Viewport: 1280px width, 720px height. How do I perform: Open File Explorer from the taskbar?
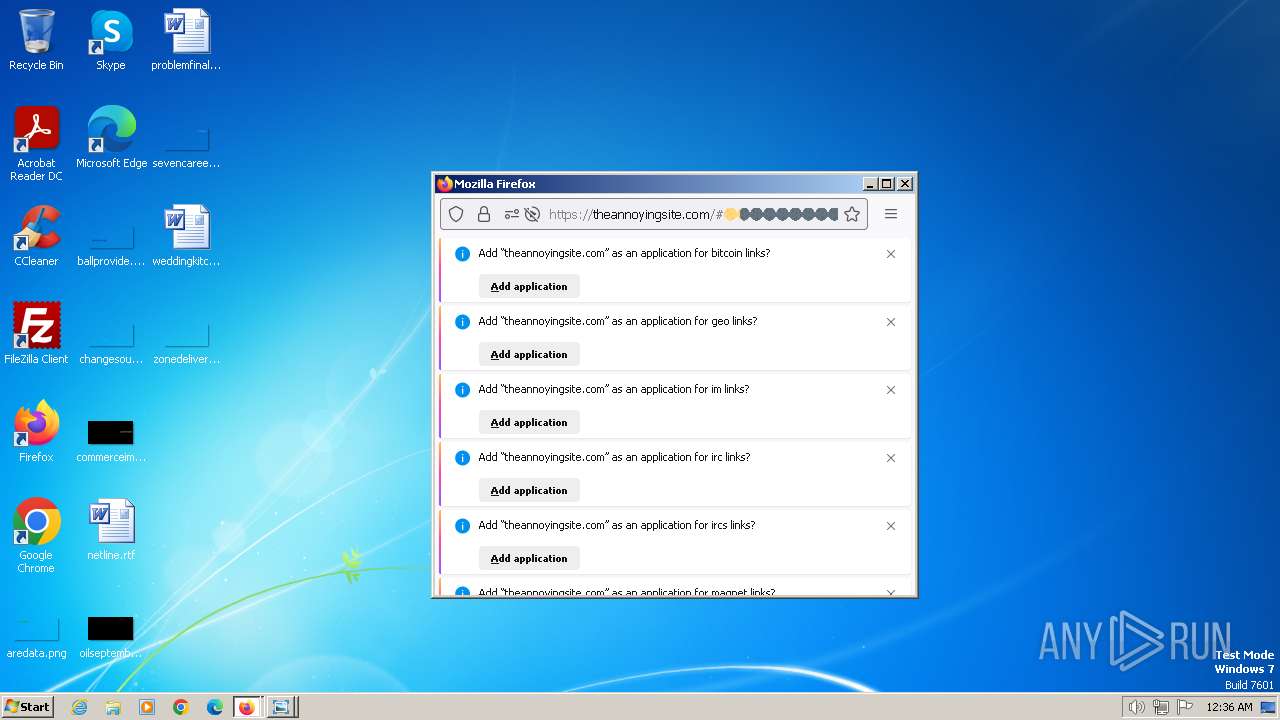click(x=113, y=707)
